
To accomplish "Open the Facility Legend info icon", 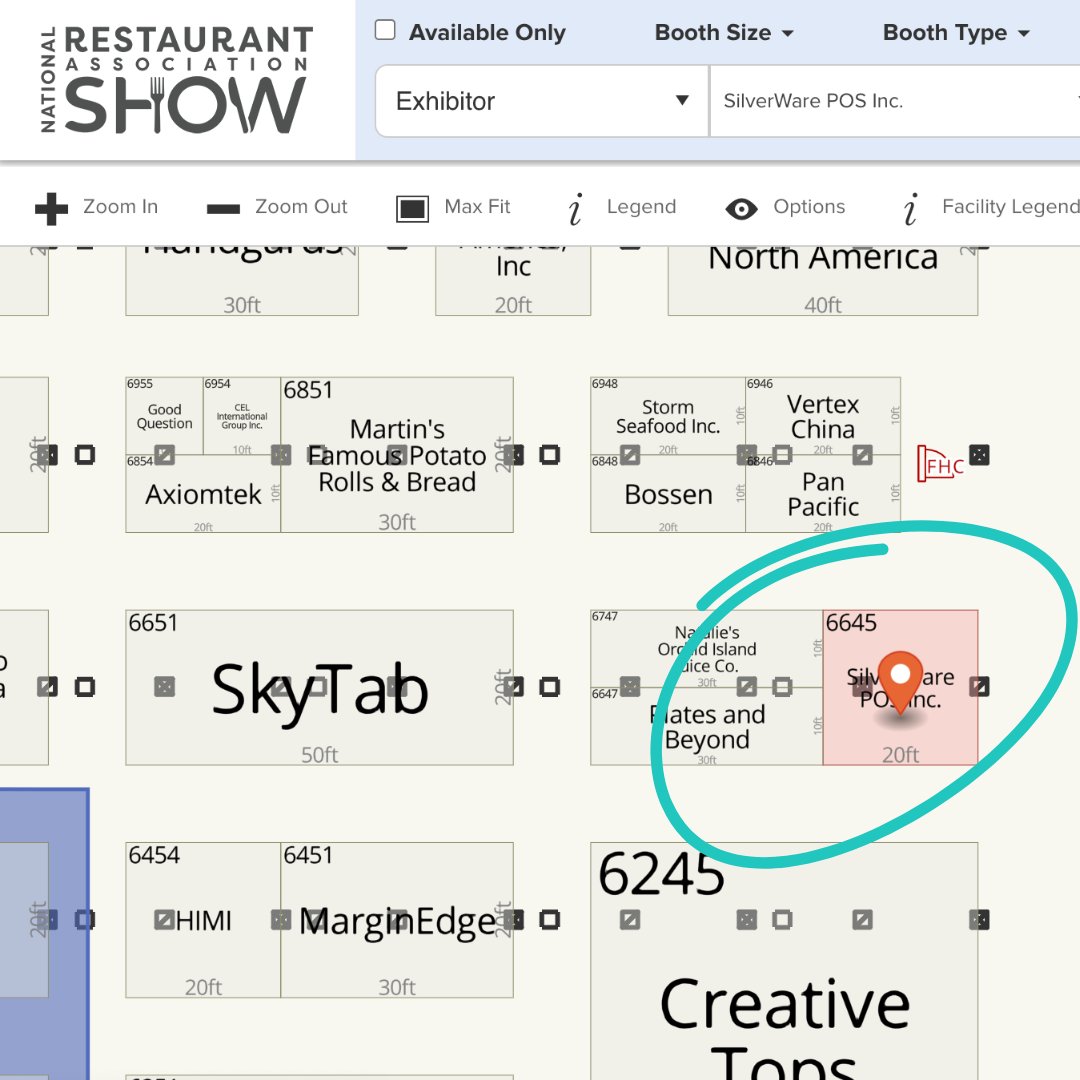I will 911,208.
